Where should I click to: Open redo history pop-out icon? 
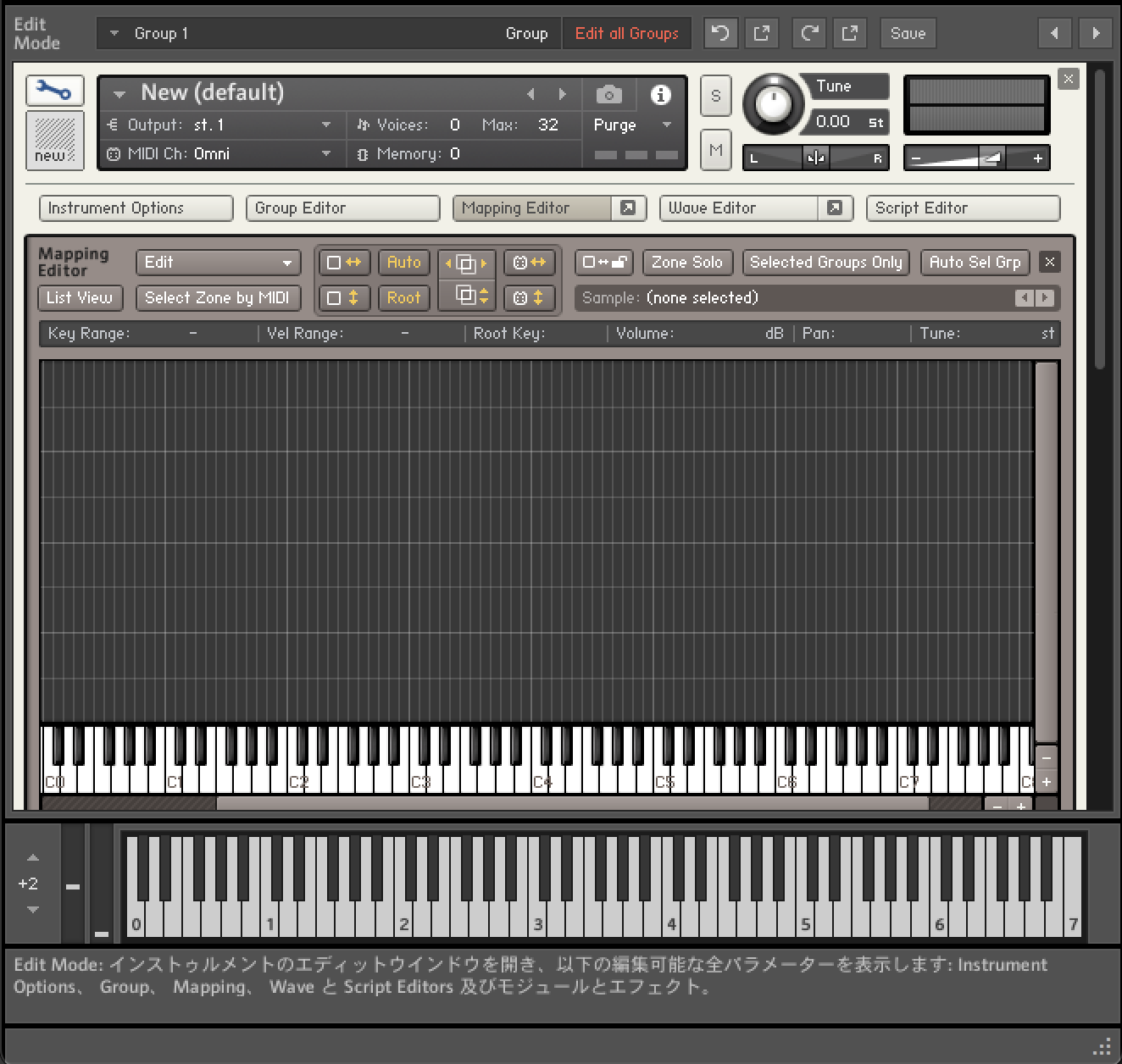tap(849, 33)
